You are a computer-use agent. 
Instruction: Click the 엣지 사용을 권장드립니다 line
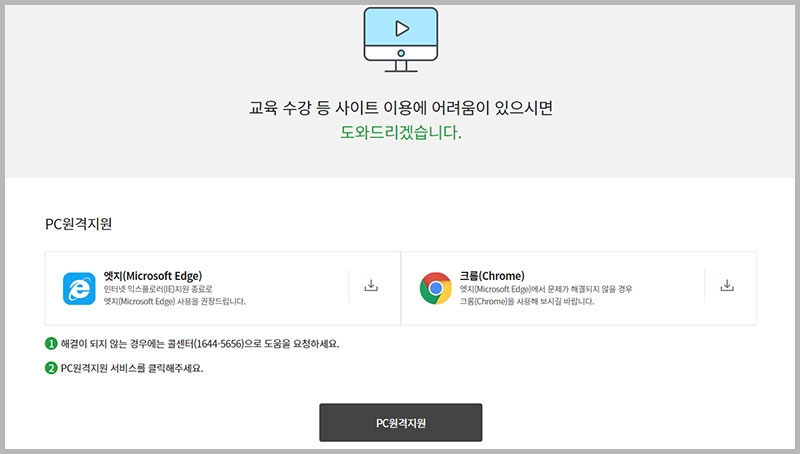tap(174, 301)
